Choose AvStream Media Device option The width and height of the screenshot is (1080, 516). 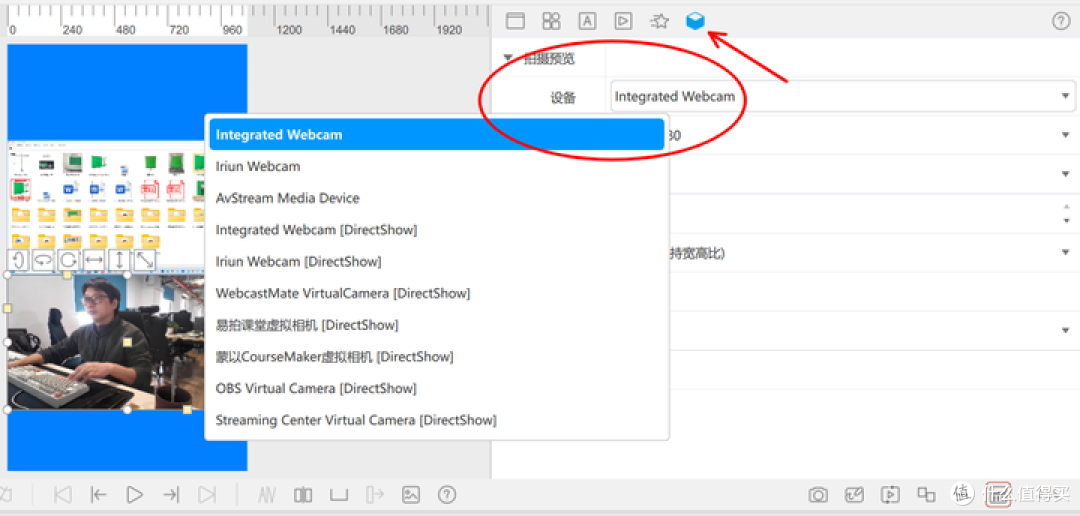click(437, 198)
